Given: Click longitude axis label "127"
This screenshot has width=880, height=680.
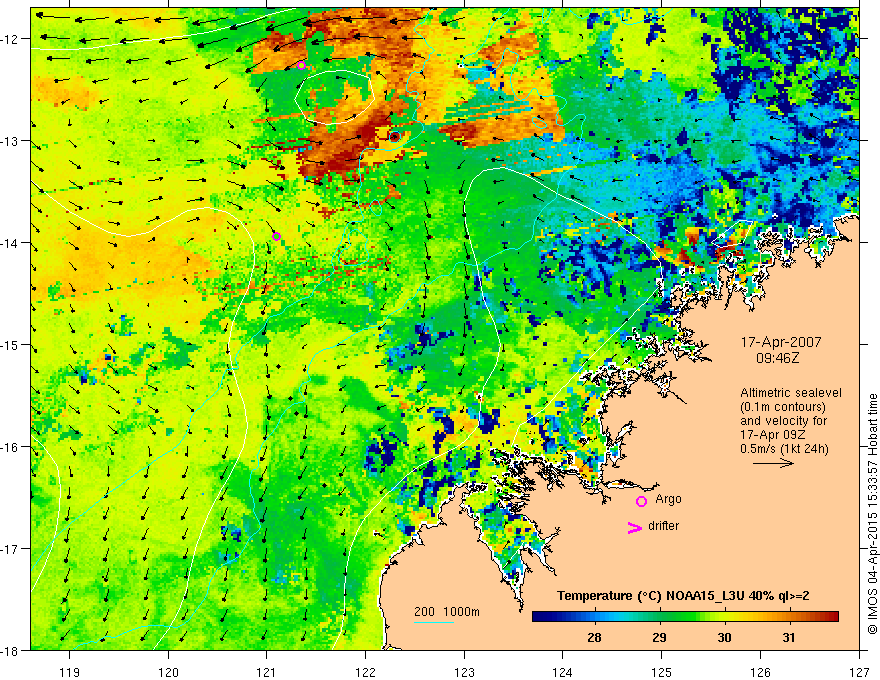Looking at the screenshot, I should (859, 672).
